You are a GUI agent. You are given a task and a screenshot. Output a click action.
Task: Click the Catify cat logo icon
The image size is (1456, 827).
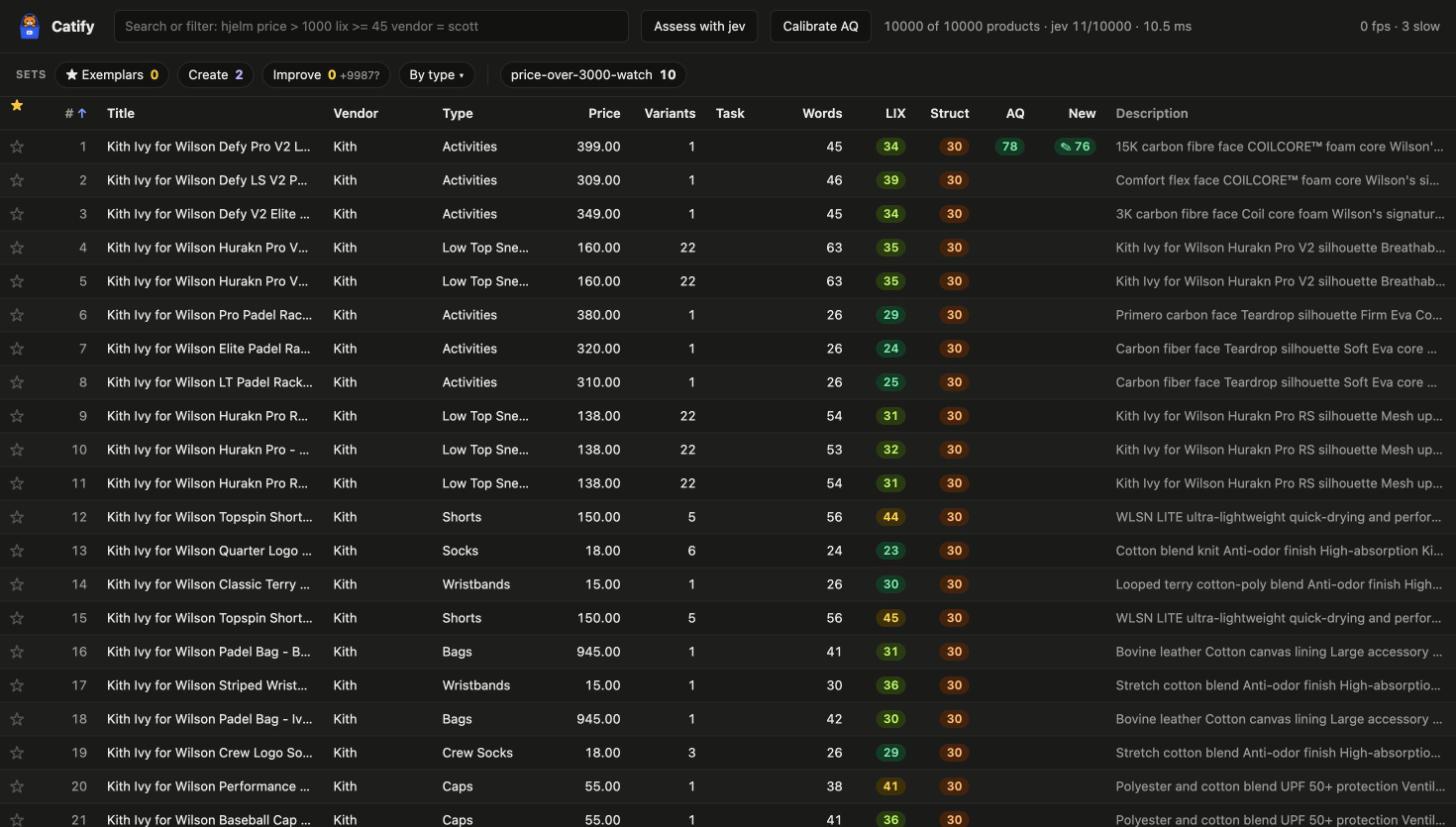(x=30, y=26)
